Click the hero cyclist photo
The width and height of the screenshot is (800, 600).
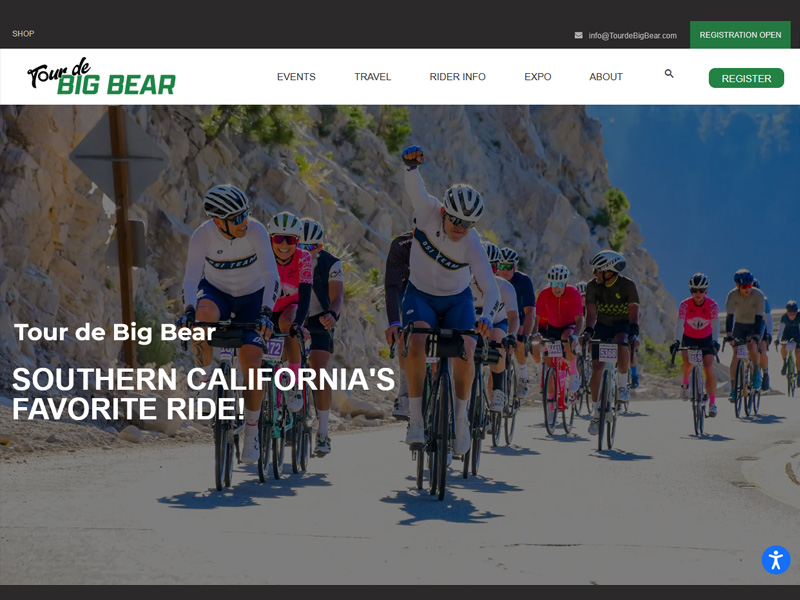(400, 345)
